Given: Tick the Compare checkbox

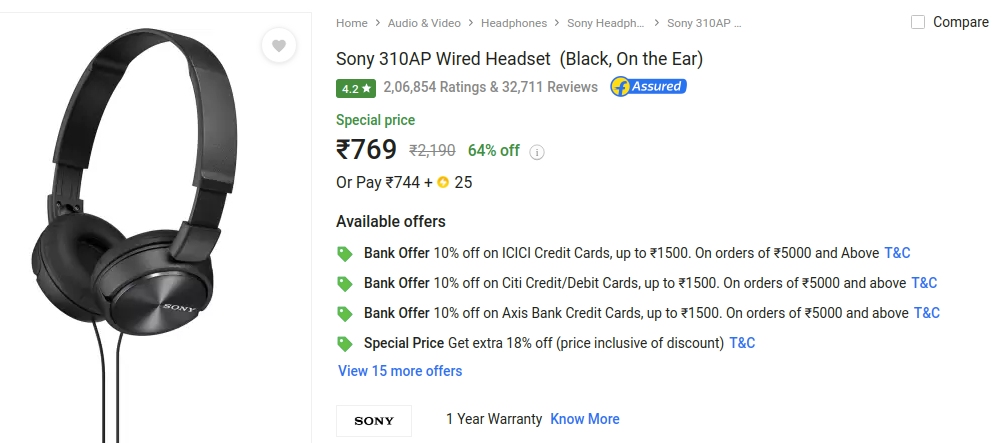Looking at the screenshot, I should [917, 22].
